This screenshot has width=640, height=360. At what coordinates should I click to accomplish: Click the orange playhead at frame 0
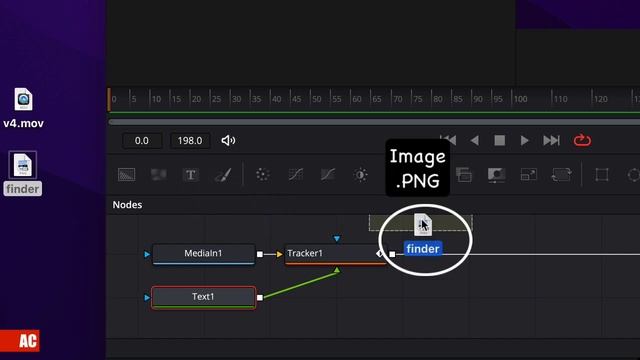pos(109,100)
